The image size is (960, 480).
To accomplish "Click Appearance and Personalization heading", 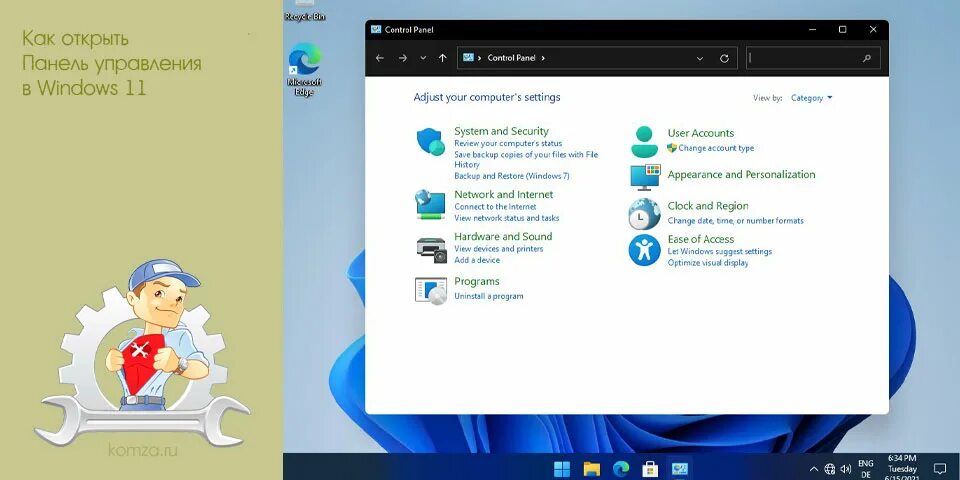I will [741, 174].
